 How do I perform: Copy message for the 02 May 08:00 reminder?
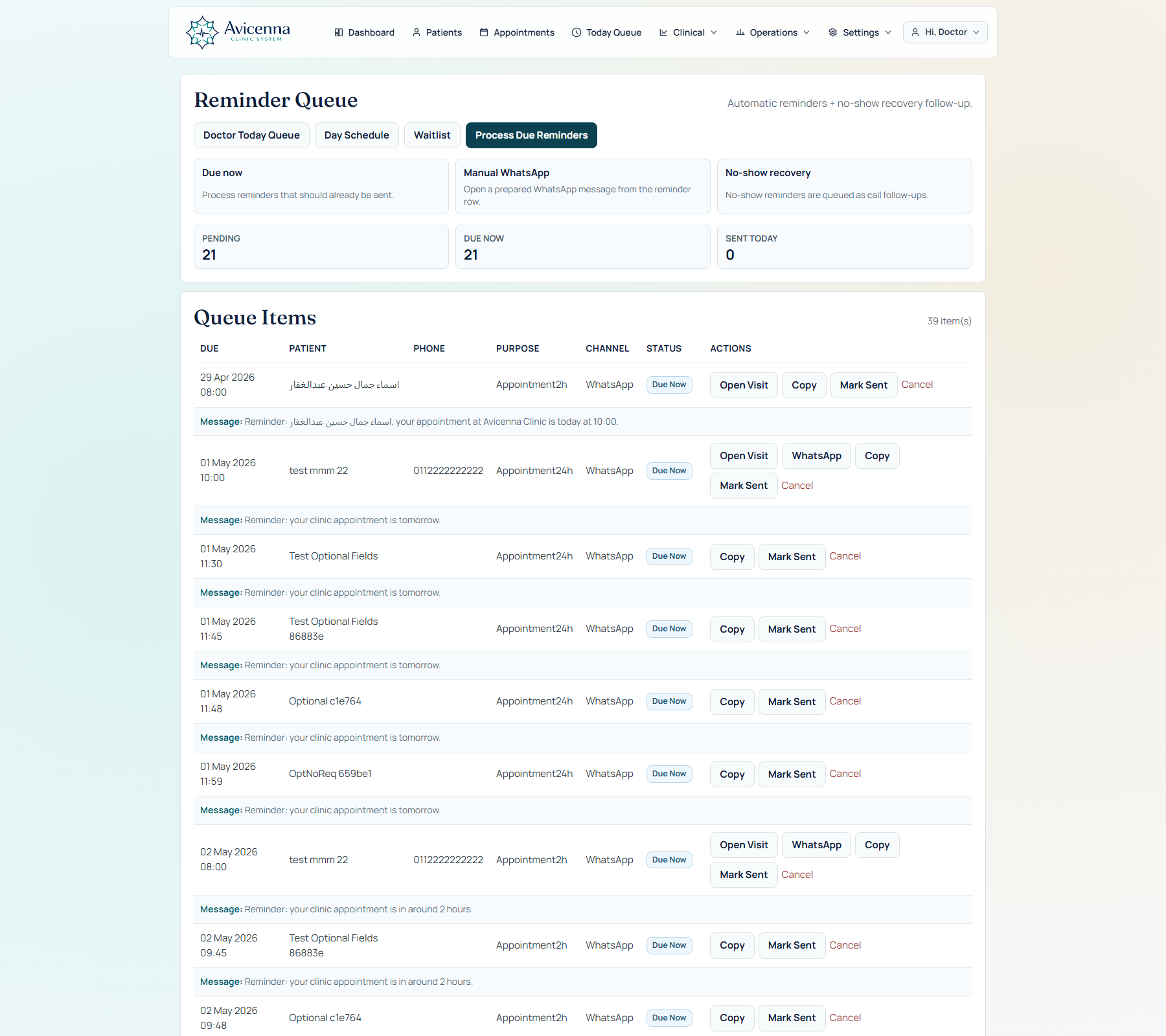tap(877, 845)
